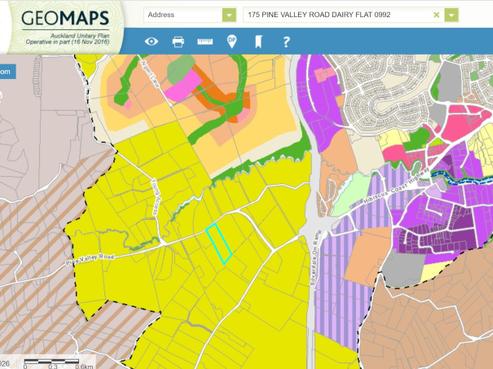Click the blue tab at left edge

[x=7, y=72]
